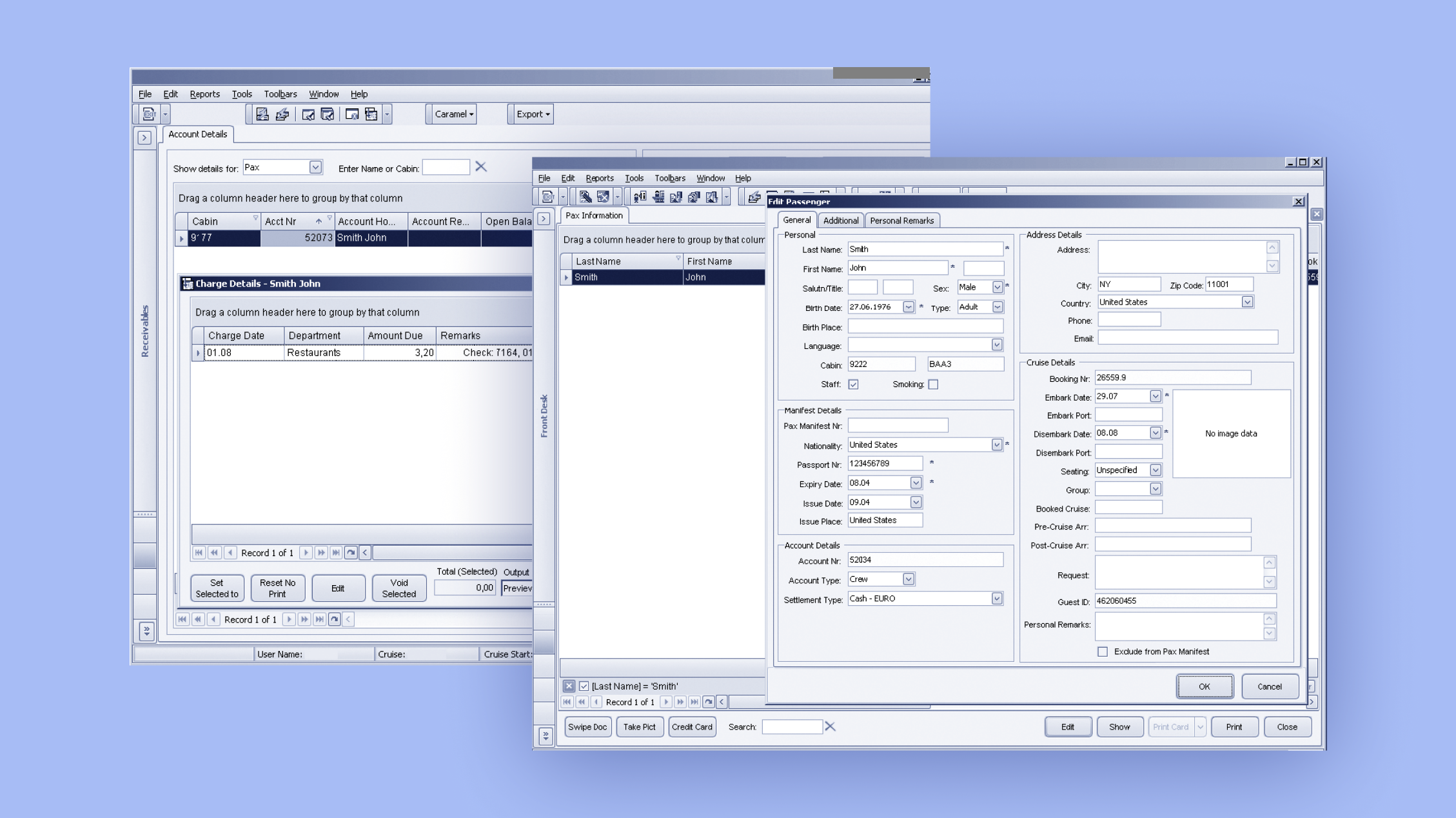Click the ship icon in front window toolbar
1456x818 pixels.
pyautogui.click(x=658, y=197)
